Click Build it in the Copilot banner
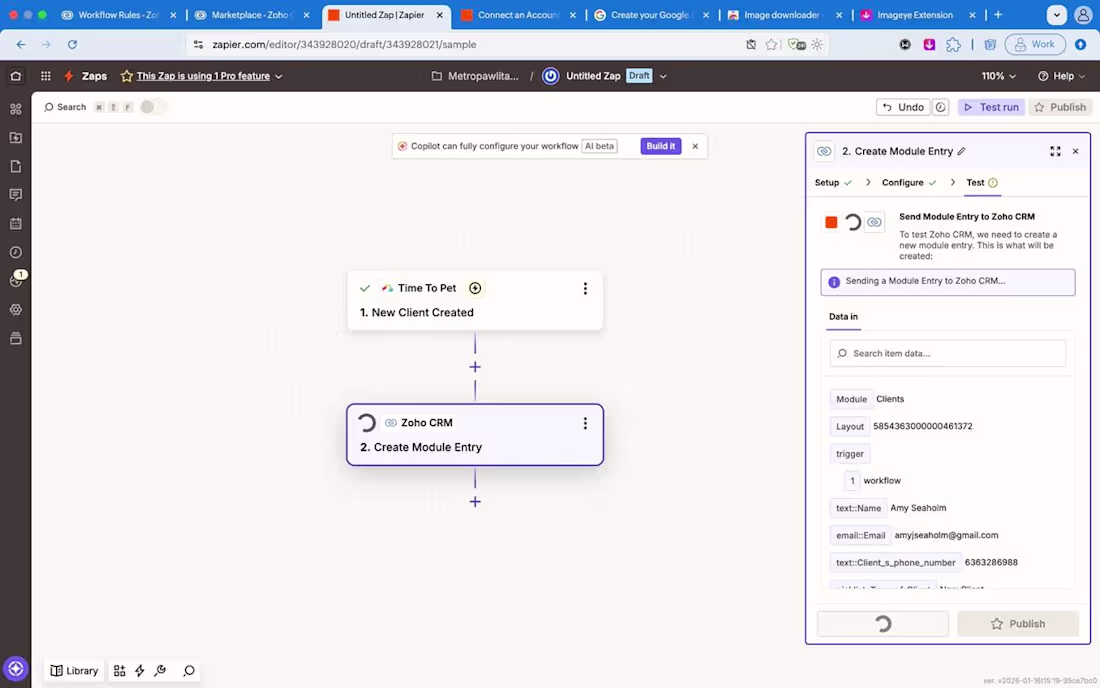The height and width of the screenshot is (688, 1100). (x=660, y=146)
